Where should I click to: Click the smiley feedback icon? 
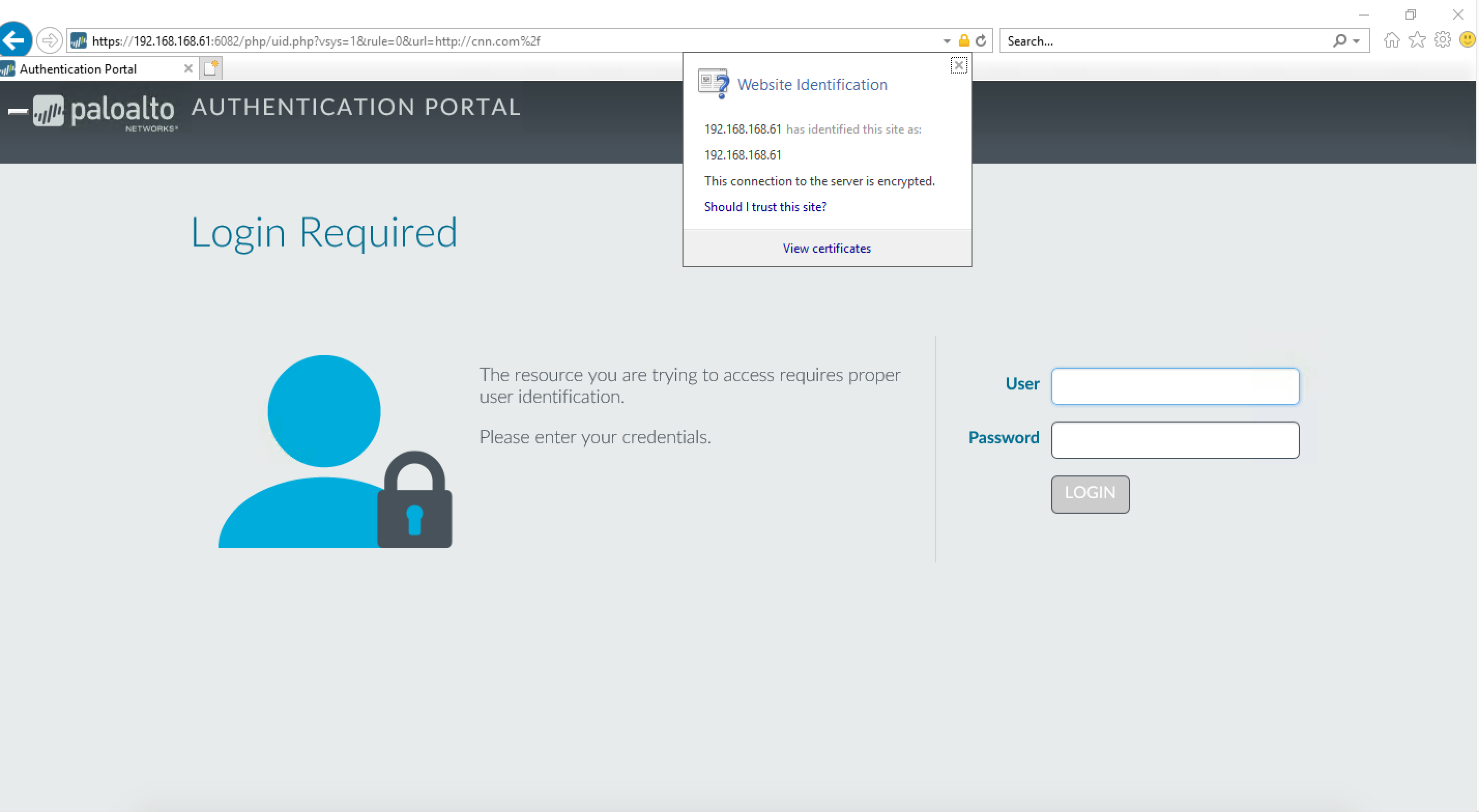tap(1467, 40)
